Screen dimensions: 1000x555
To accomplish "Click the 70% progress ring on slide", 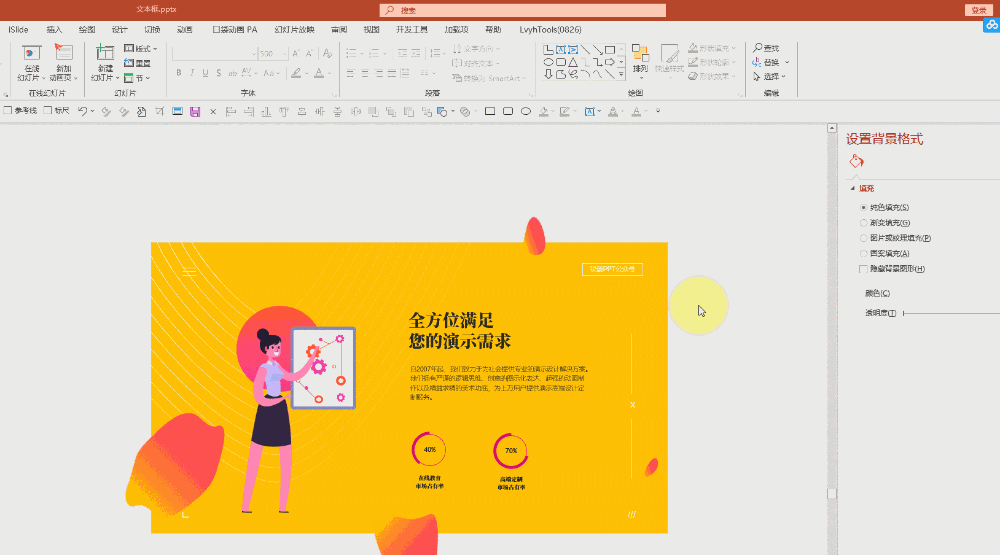I will click(x=510, y=450).
